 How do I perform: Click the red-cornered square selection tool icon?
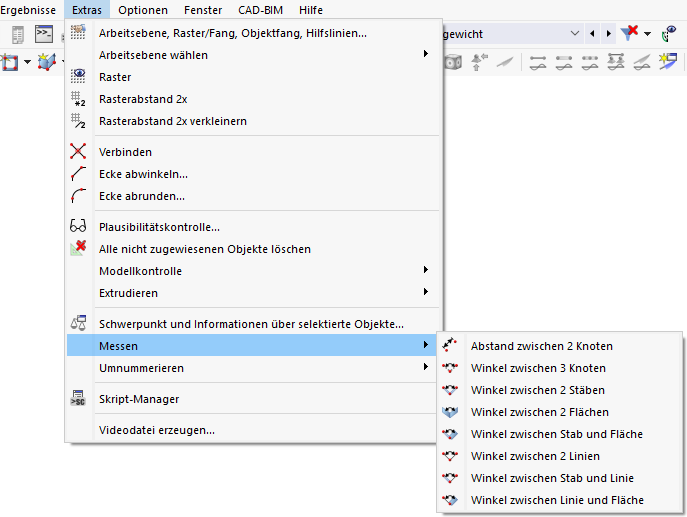pyautogui.click(x=9, y=62)
